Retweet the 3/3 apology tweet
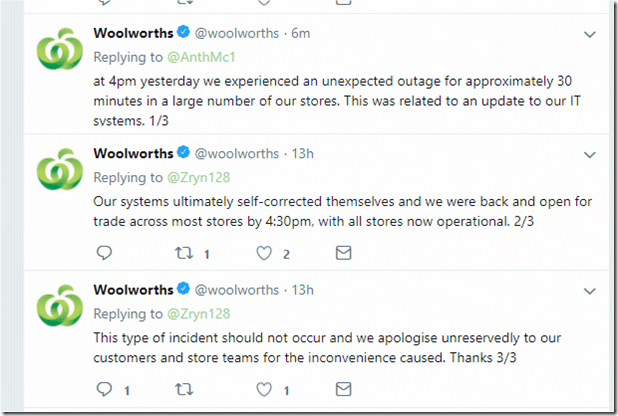The height and width of the screenshot is (416, 618). point(184,389)
